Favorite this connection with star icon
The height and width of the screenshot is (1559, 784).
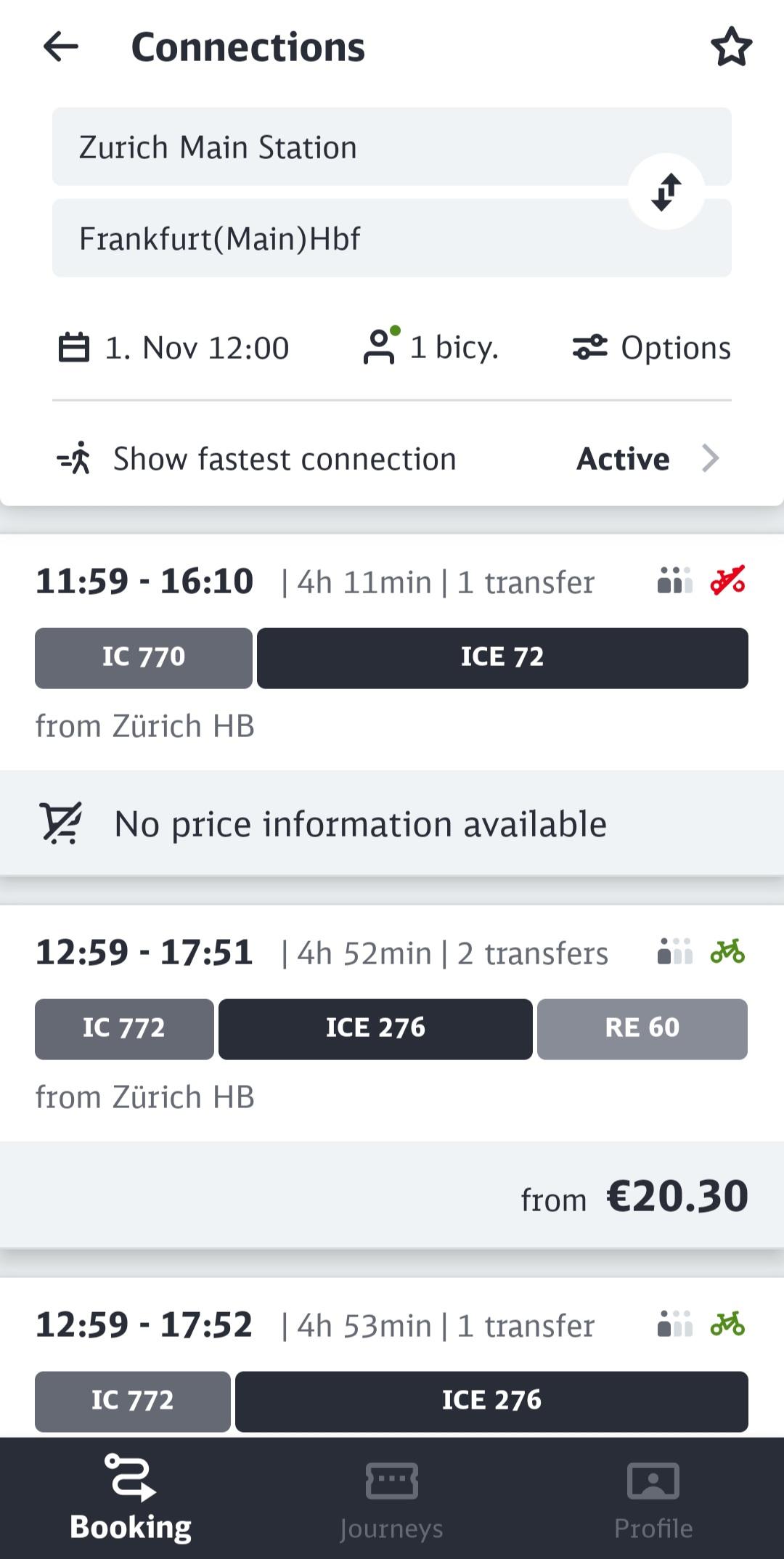coord(731,47)
